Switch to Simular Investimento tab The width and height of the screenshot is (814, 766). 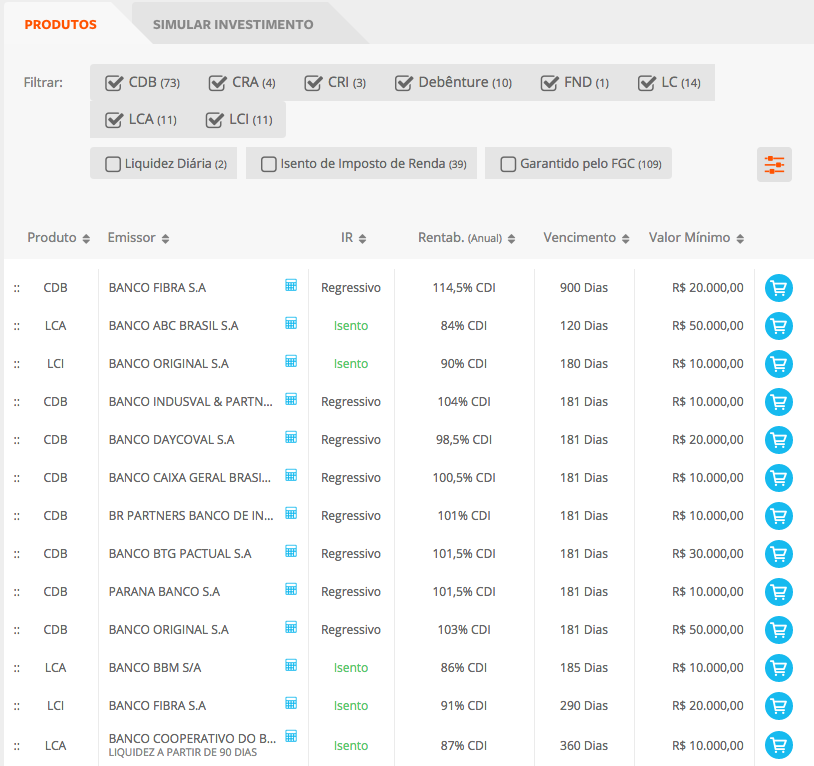pyautogui.click(x=232, y=24)
